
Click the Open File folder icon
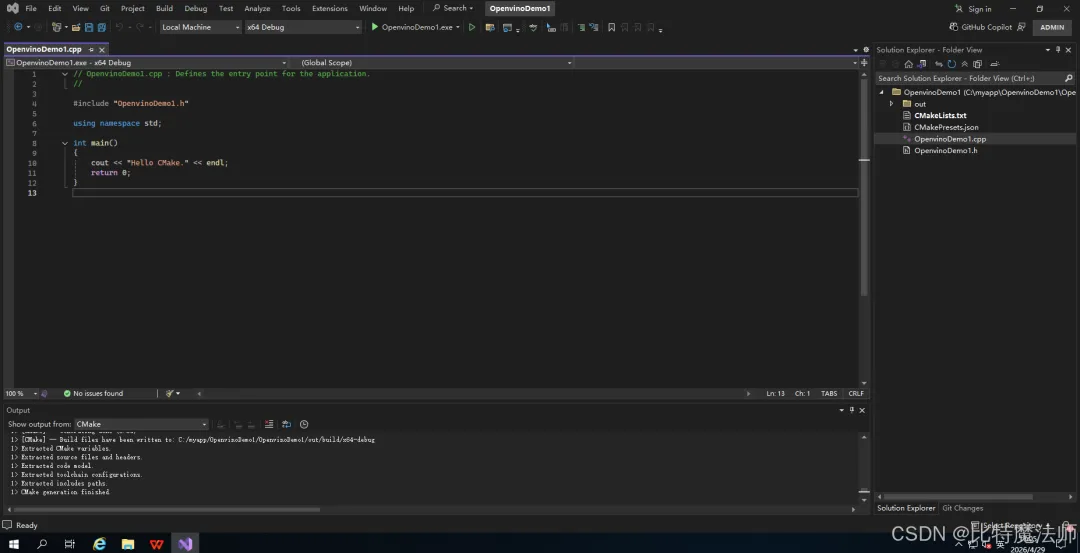pyautogui.click(x=76, y=28)
